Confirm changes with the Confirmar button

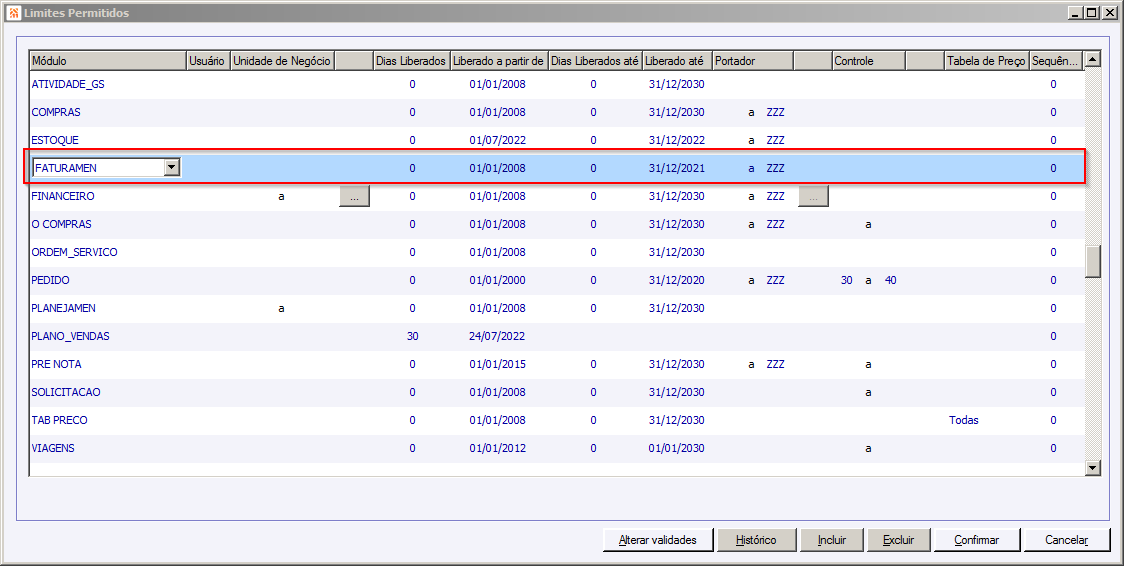click(x=976, y=540)
